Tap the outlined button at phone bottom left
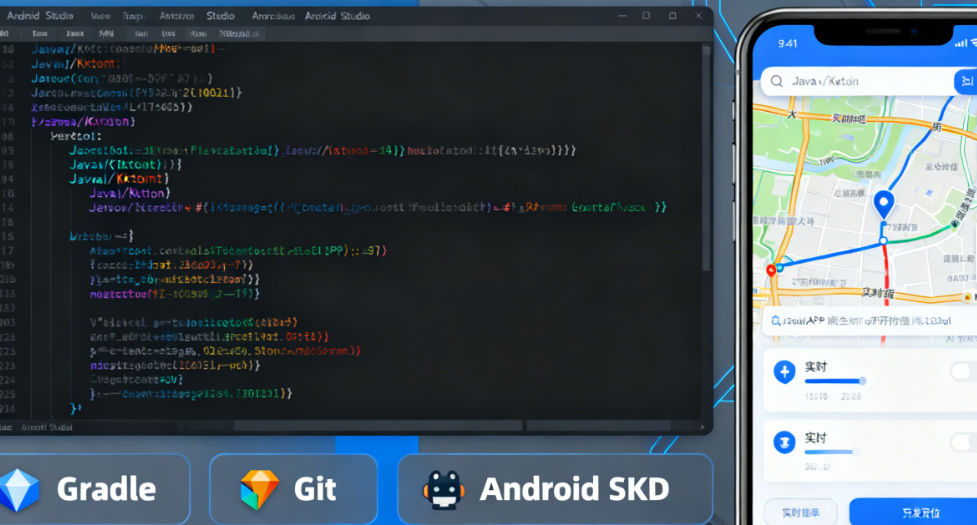This screenshot has width=977, height=525. click(801, 512)
